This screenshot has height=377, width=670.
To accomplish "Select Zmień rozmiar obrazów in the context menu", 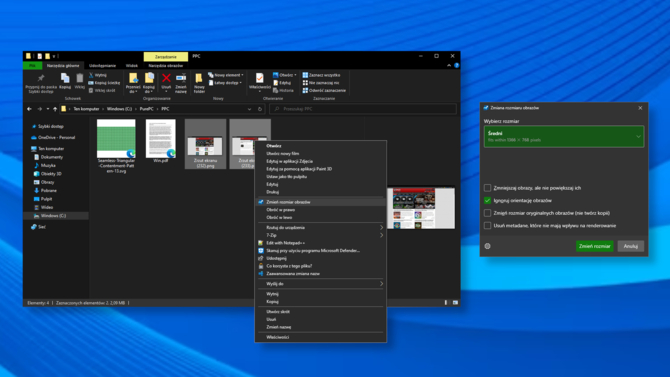I will pos(320,202).
